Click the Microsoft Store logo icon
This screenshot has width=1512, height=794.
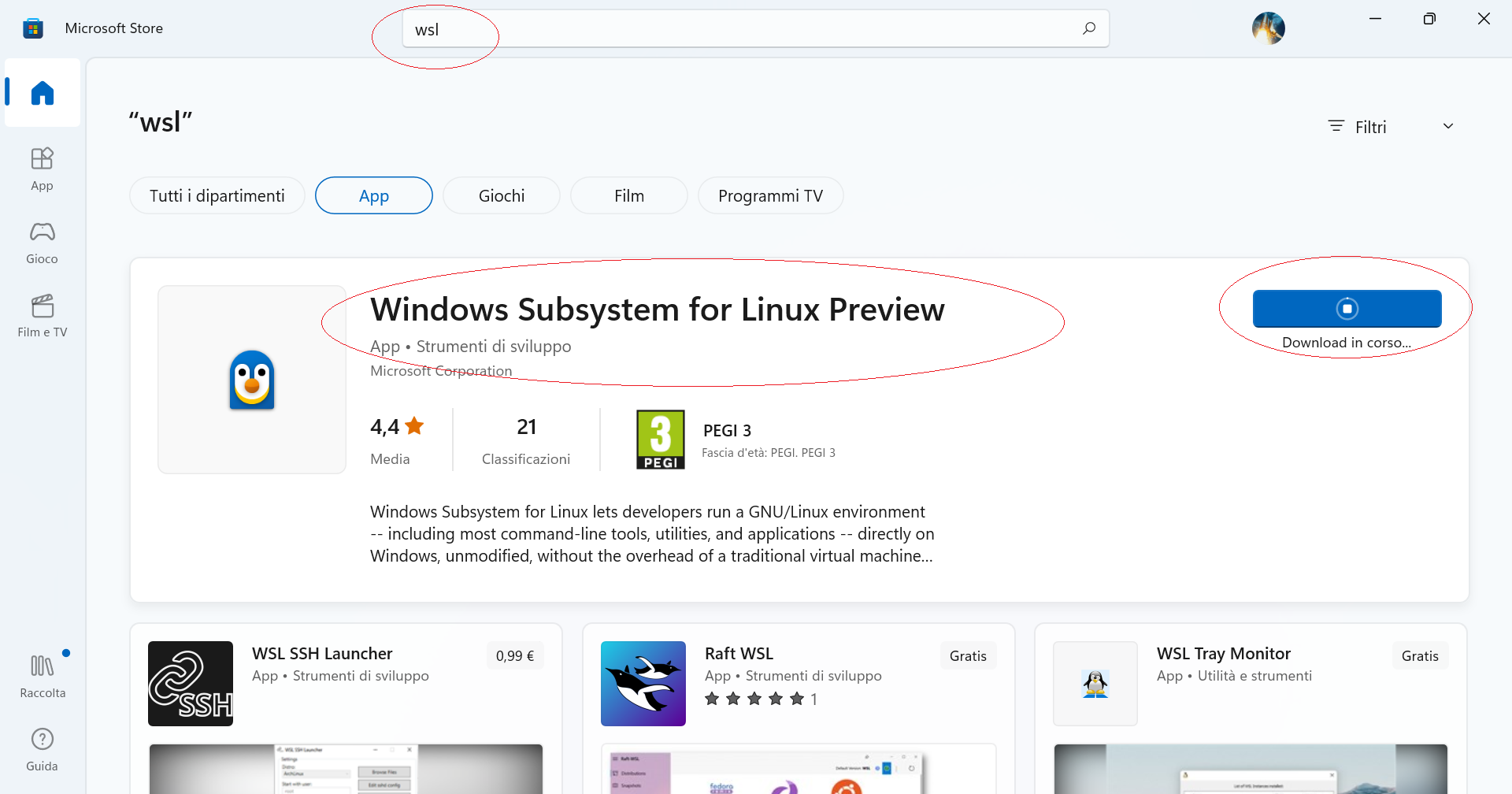point(33,28)
